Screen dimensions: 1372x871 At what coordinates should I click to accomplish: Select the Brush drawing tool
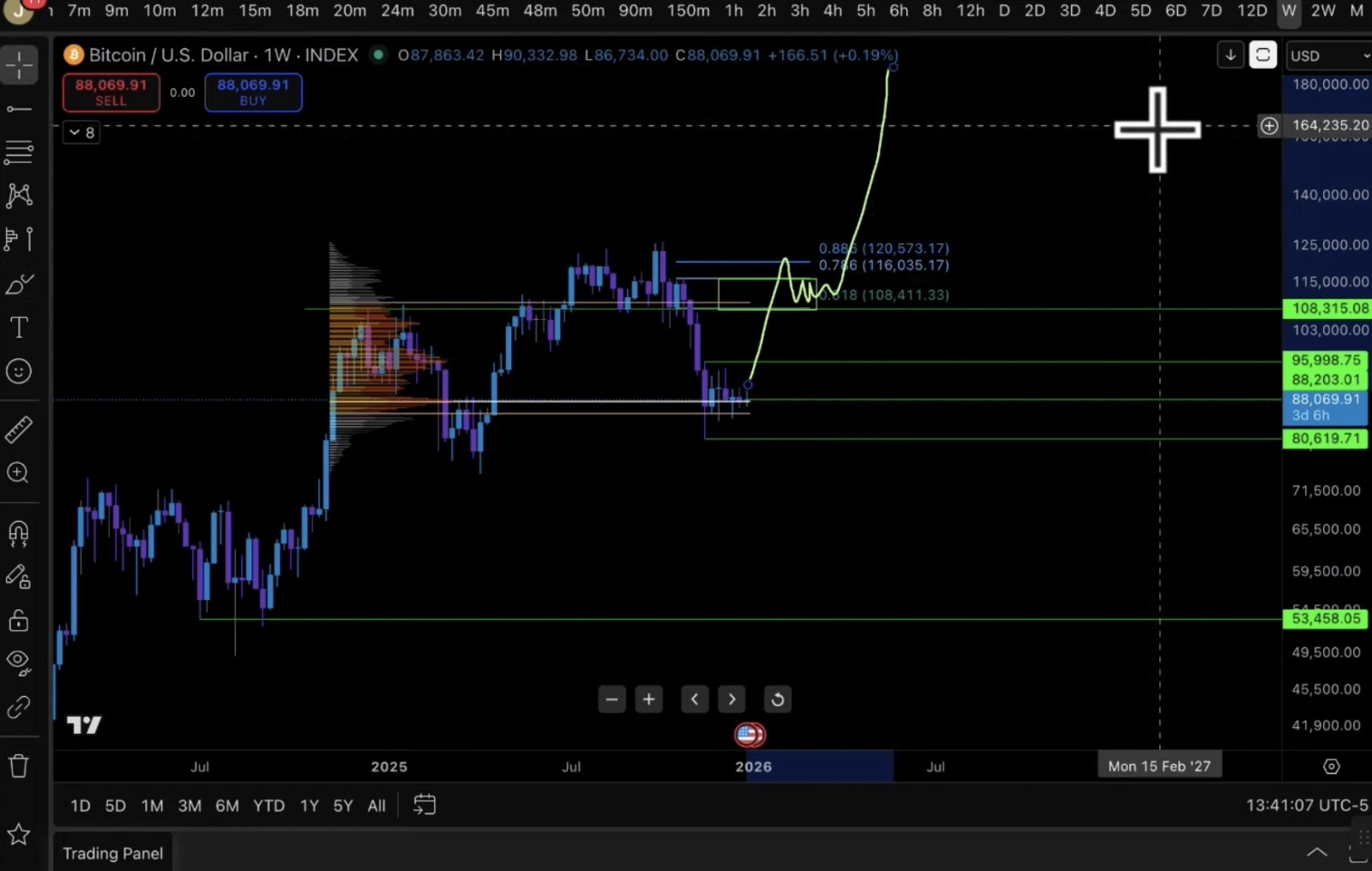pos(19,284)
